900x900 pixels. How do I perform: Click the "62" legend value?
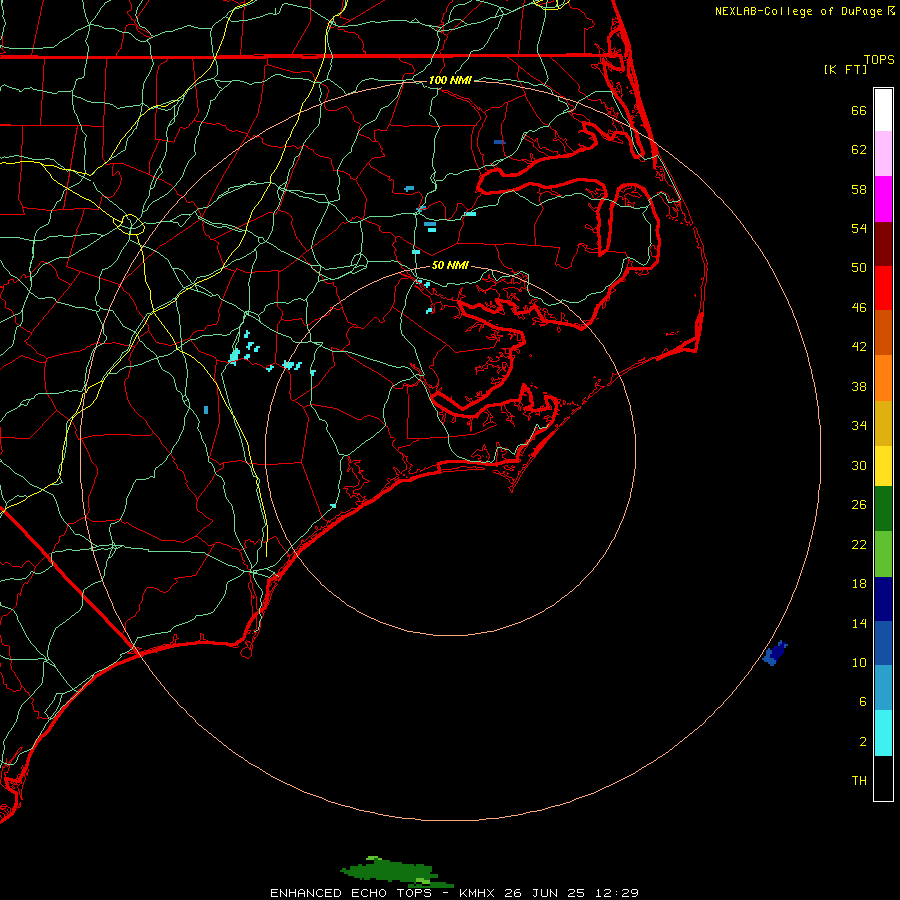tap(859, 150)
